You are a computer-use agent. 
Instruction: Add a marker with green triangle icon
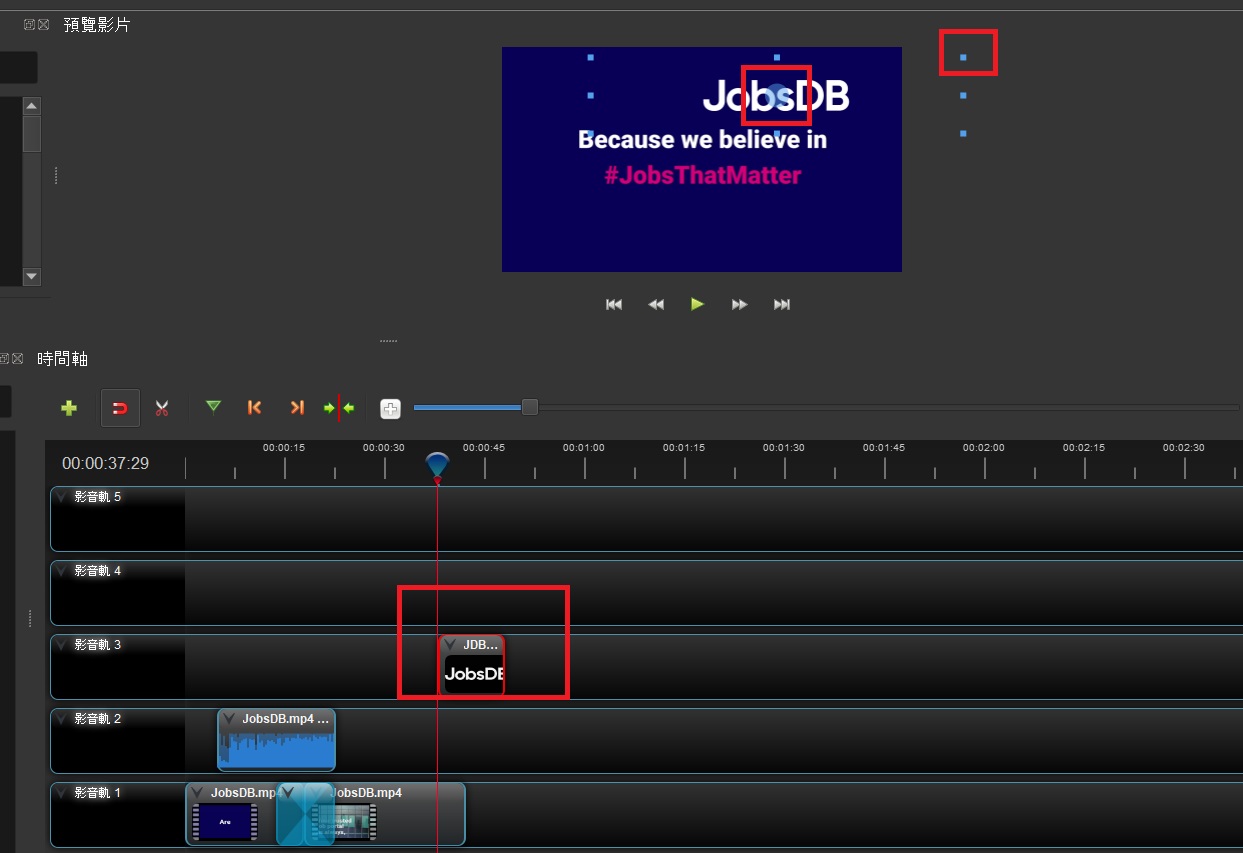[213, 407]
